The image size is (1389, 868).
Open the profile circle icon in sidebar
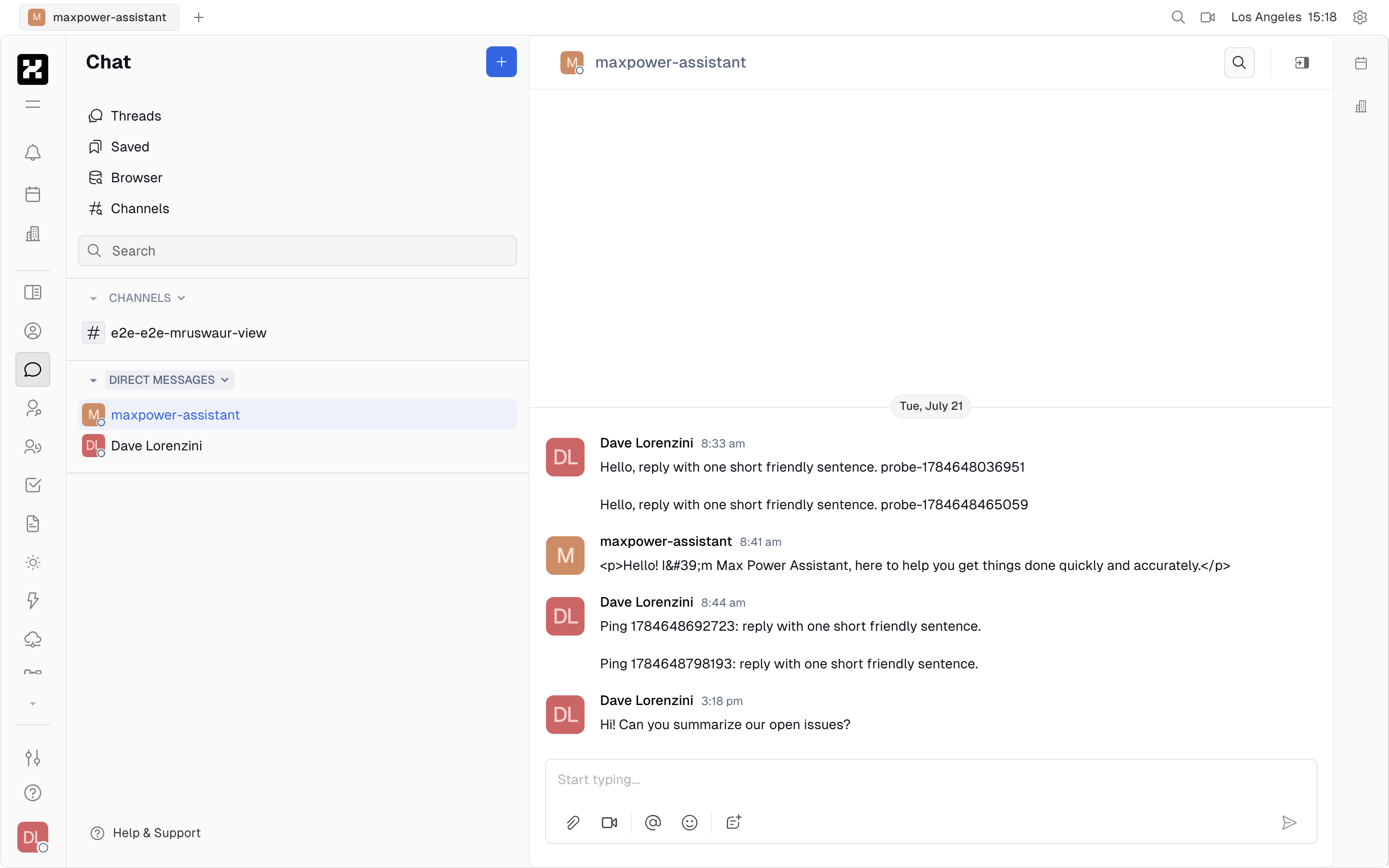point(33,331)
